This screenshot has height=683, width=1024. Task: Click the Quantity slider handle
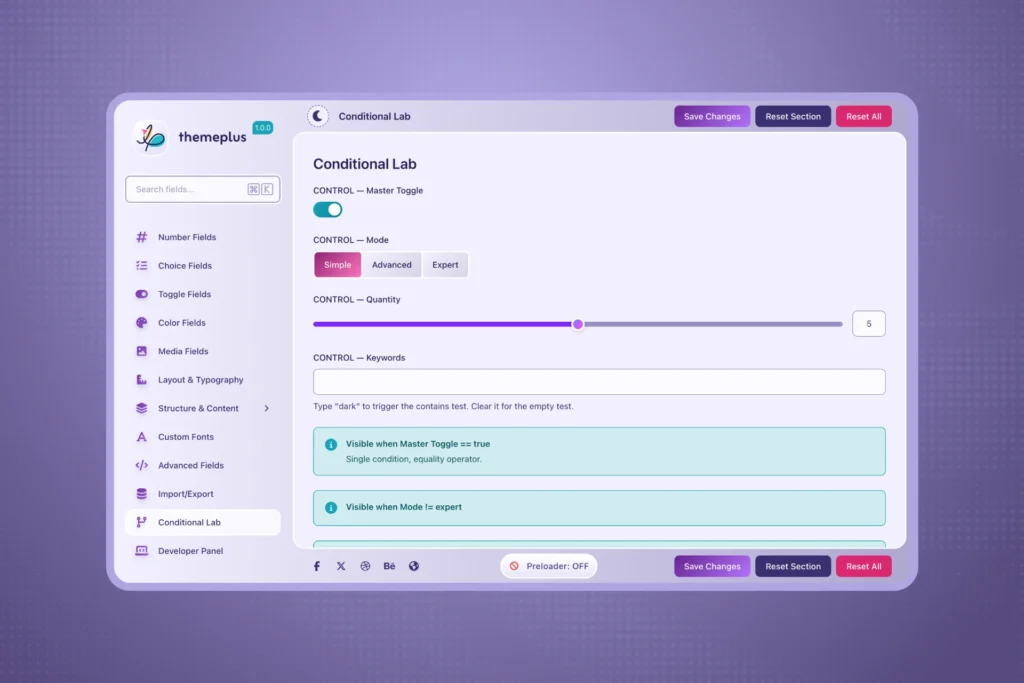pyautogui.click(x=578, y=324)
